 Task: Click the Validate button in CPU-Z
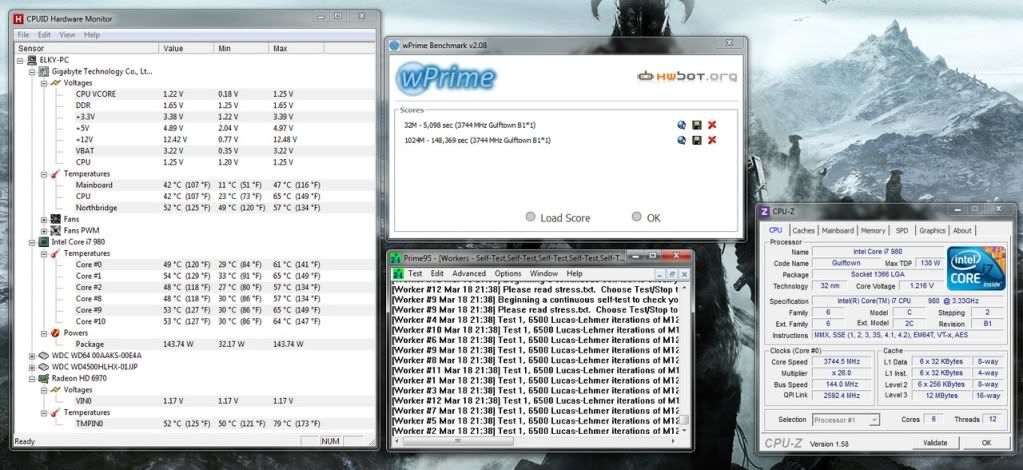pyautogui.click(x=935, y=443)
